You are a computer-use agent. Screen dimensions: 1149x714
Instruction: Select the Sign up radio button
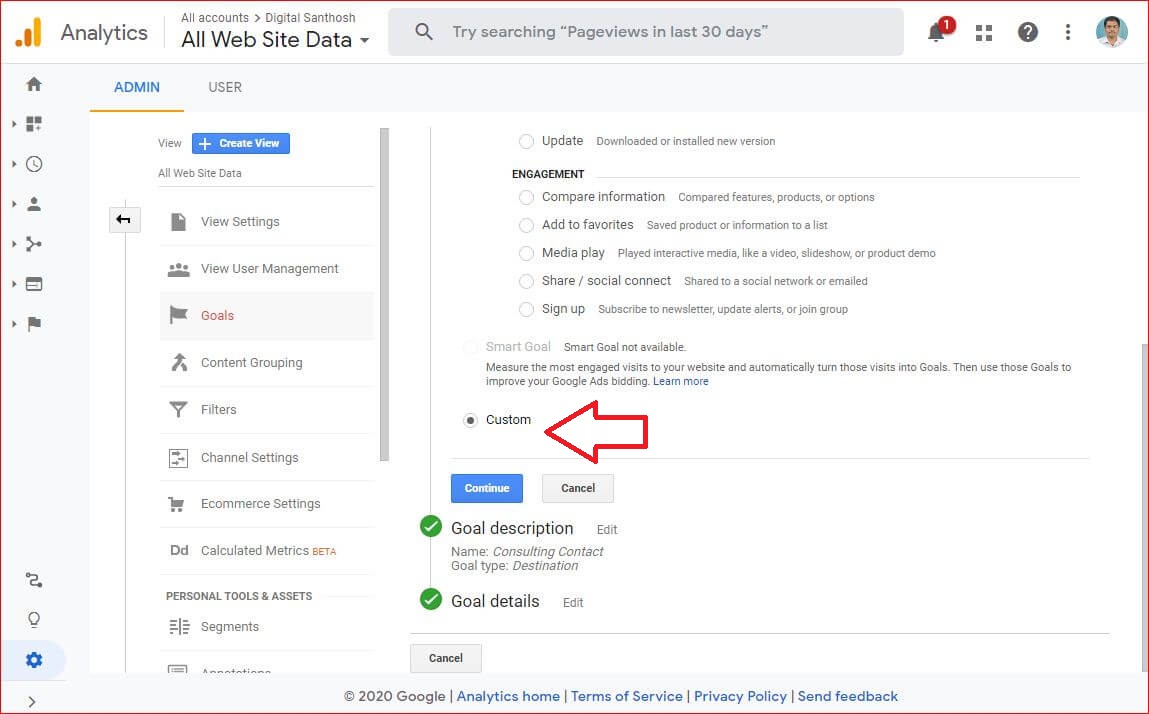[x=526, y=309]
